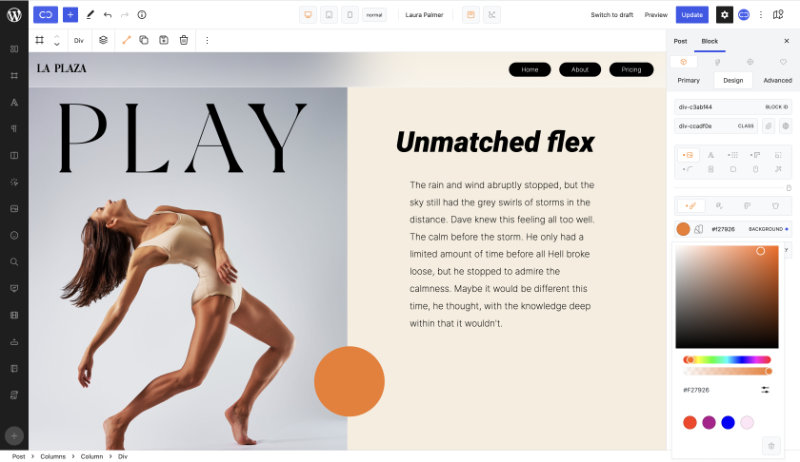The width and height of the screenshot is (800, 462).
Task: Click the Update button
Action: tap(692, 15)
